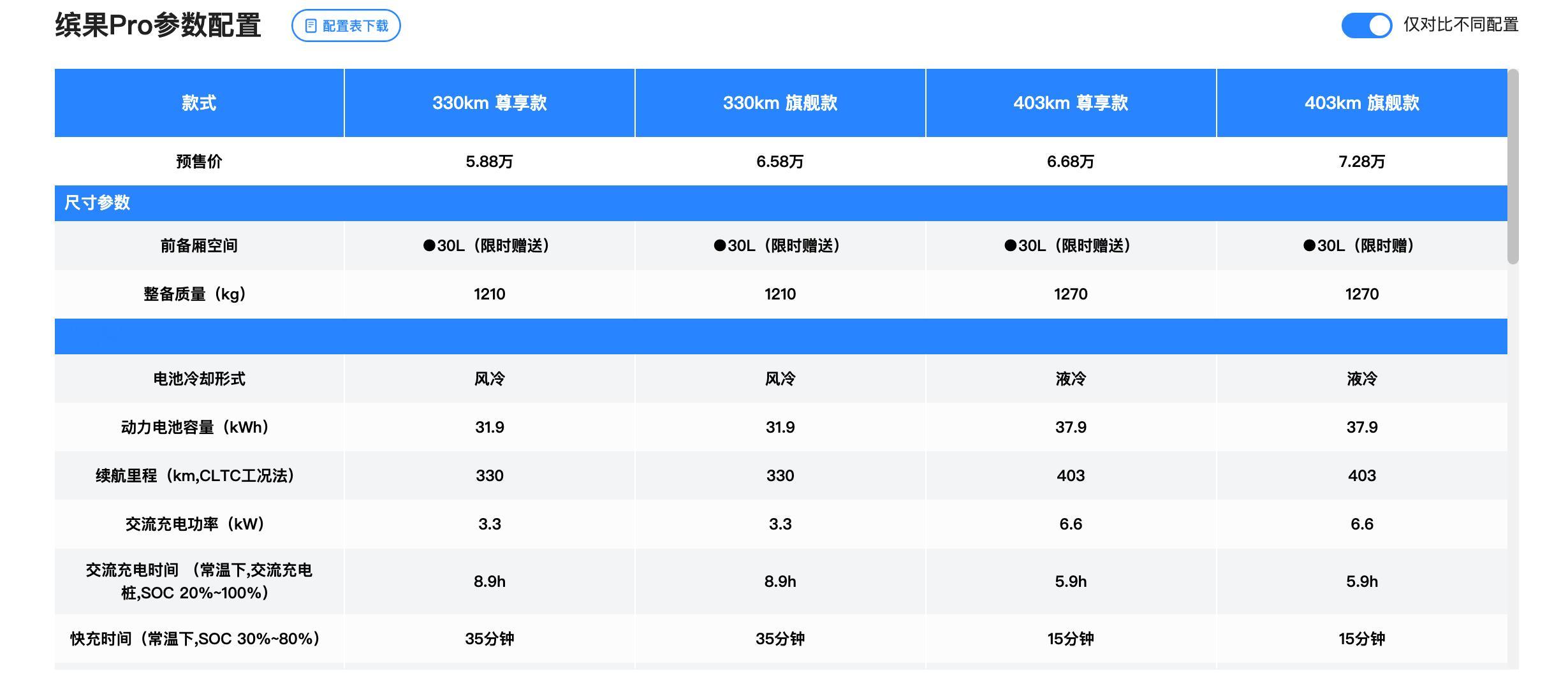The height and width of the screenshot is (678, 1568).
Task: Click the 交流充电时间 row label
Action: pyautogui.click(x=199, y=581)
